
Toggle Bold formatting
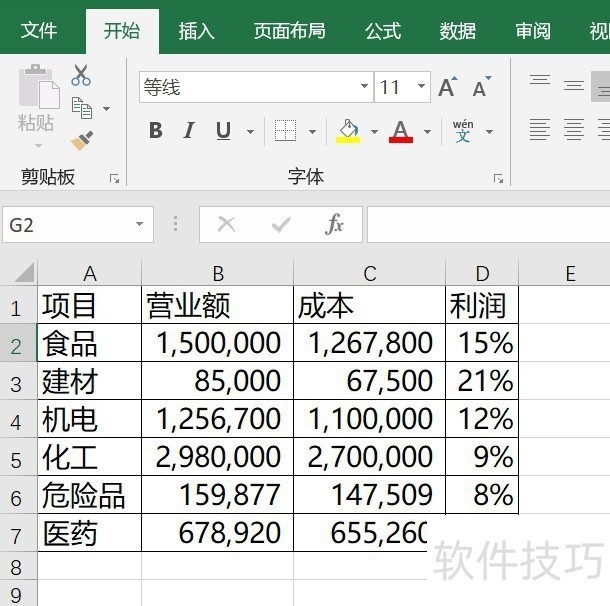(156, 130)
